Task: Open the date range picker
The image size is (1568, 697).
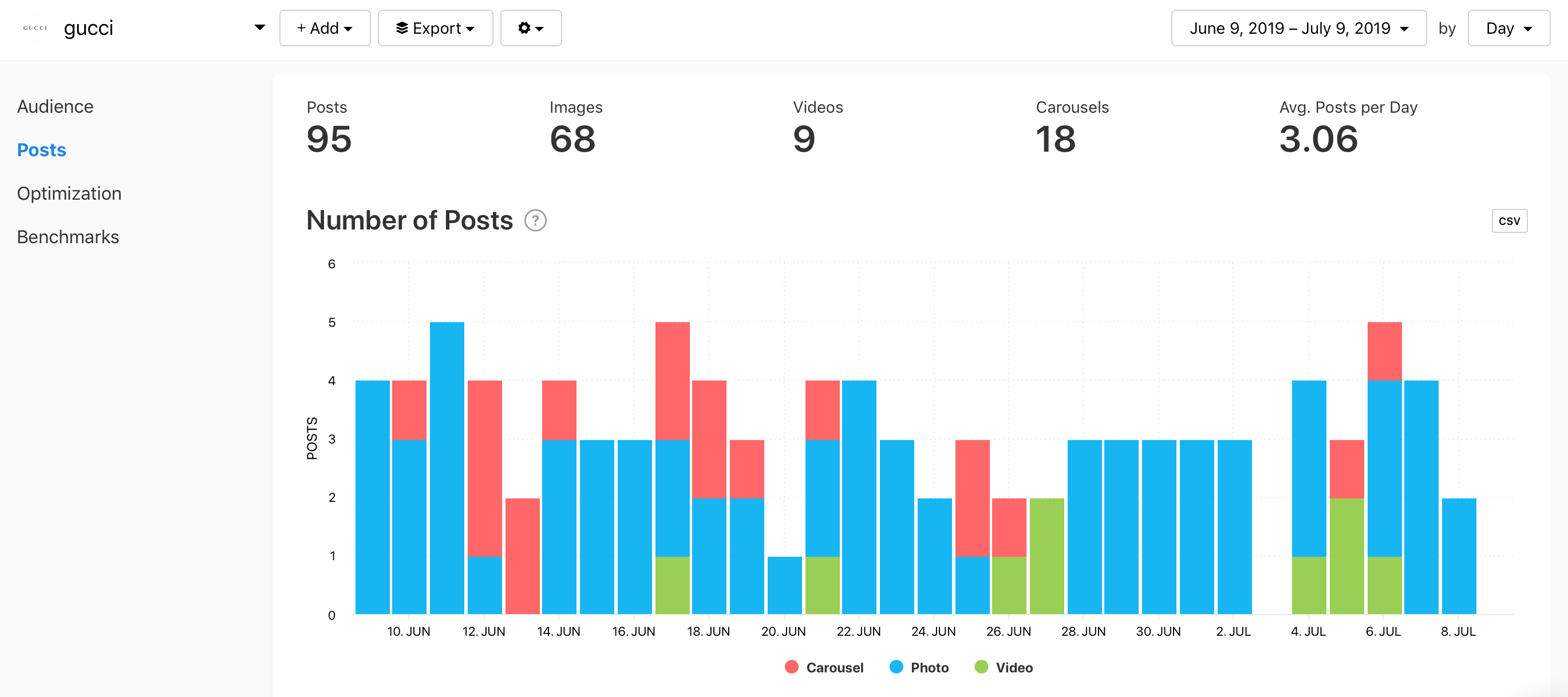Action: (x=1298, y=28)
